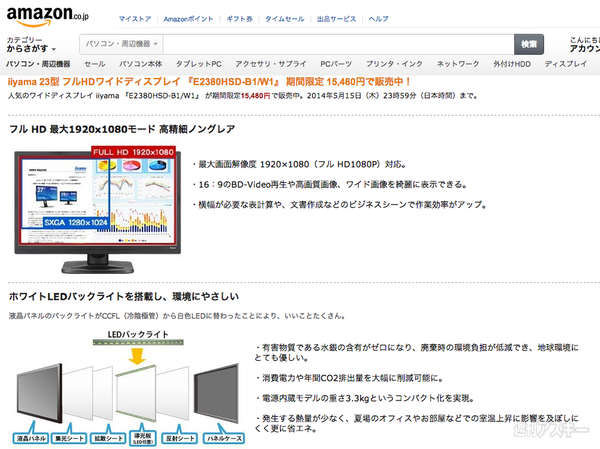Click the yellow down arrow in diagram
The height and width of the screenshot is (449, 600).
pyautogui.click(x=137, y=356)
